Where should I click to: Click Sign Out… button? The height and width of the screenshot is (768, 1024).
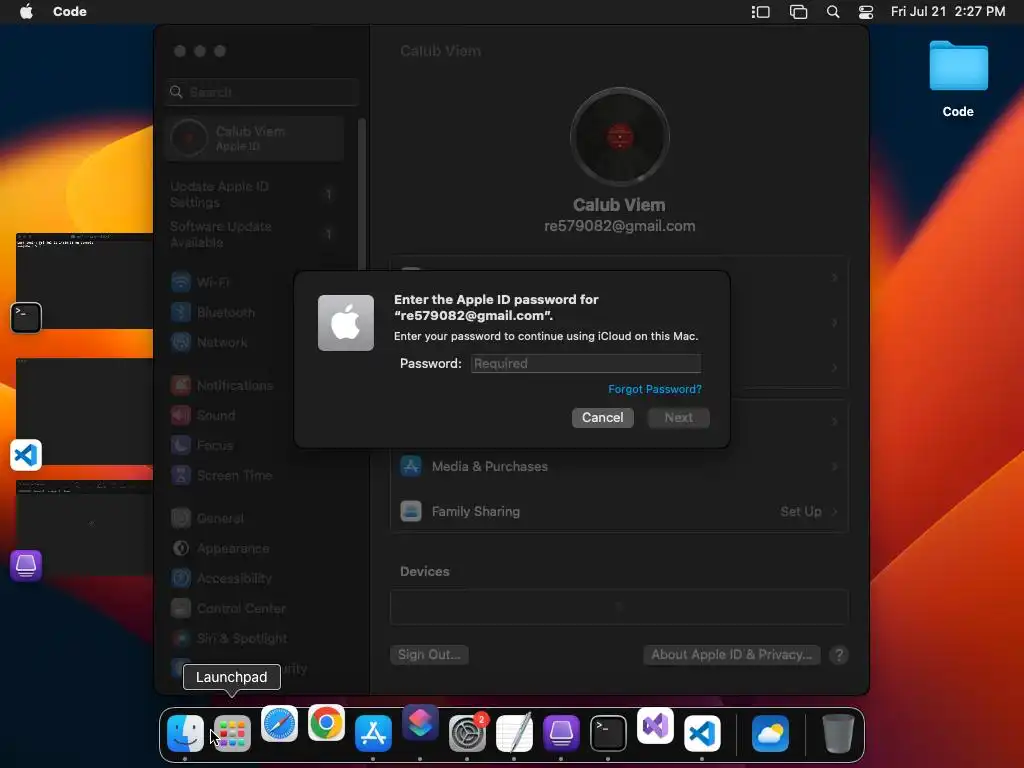[429, 654]
